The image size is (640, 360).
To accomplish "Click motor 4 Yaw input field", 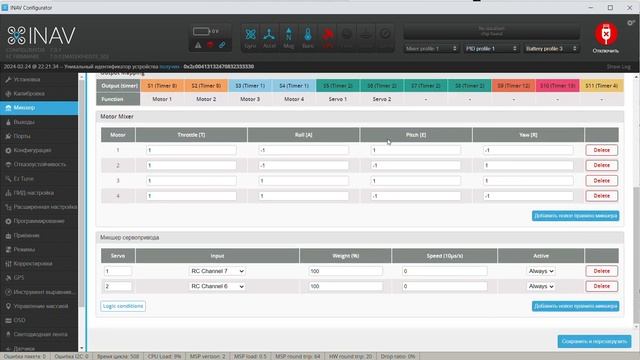I will tap(528, 196).
